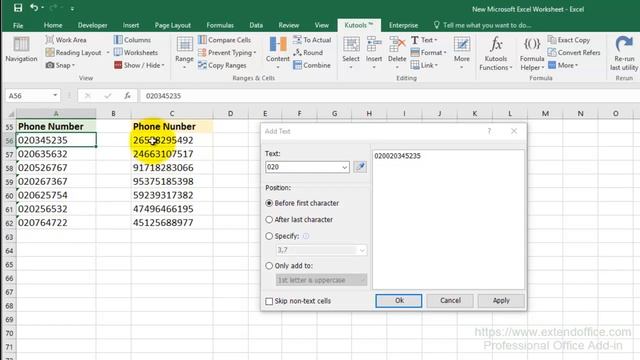Screen dimensions: 640x360
Task: Open Kutools Functions
Action: [496, 53]
